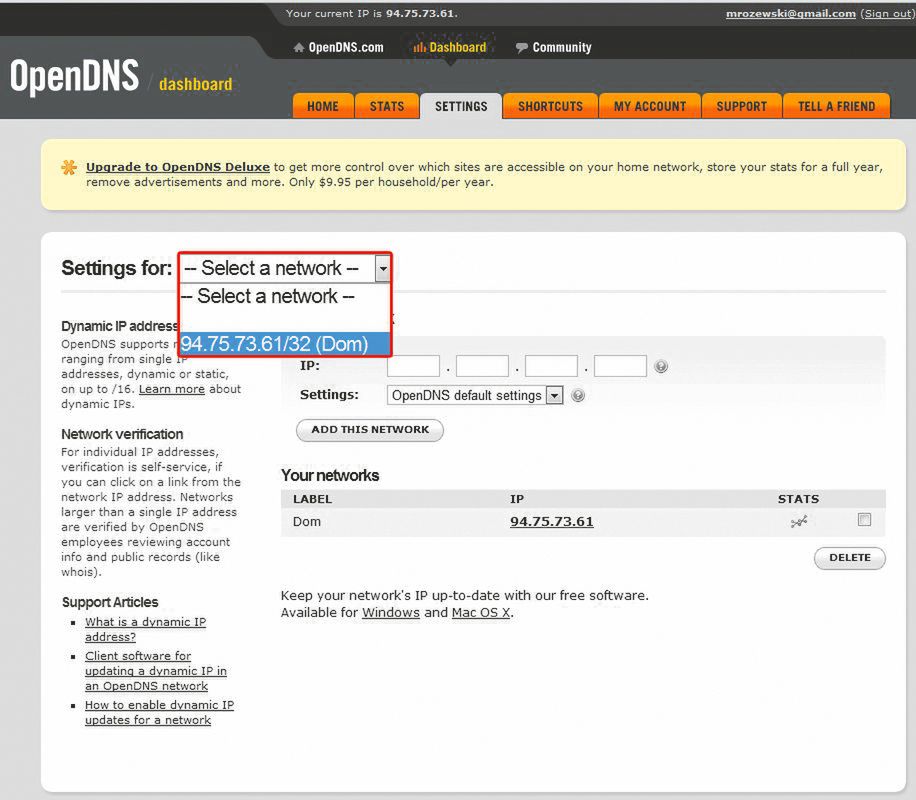Open OpenDNS default settings dropdown
This screenshot has height=800, width=916.
point(475,396)
